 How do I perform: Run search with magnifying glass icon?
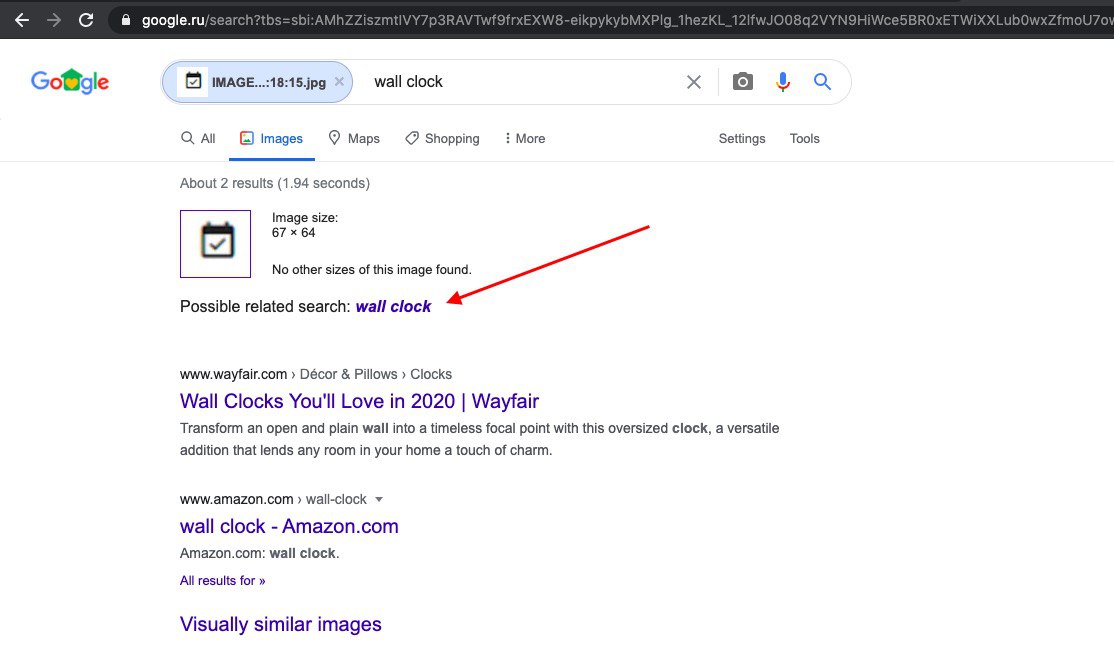click(x=823, y=82)
